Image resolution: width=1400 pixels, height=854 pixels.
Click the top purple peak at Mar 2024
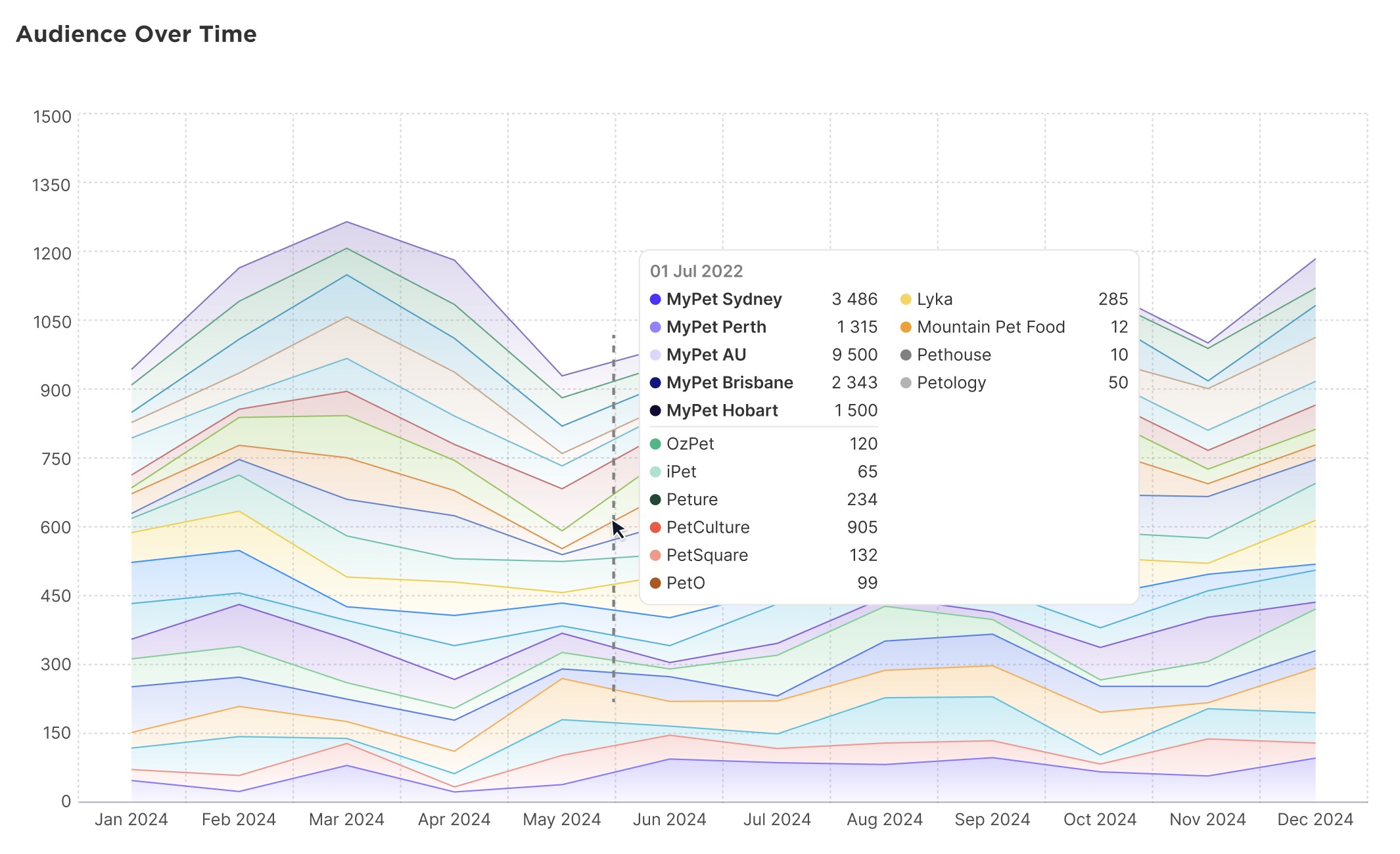pyautogui.click(x=346, y=222)
